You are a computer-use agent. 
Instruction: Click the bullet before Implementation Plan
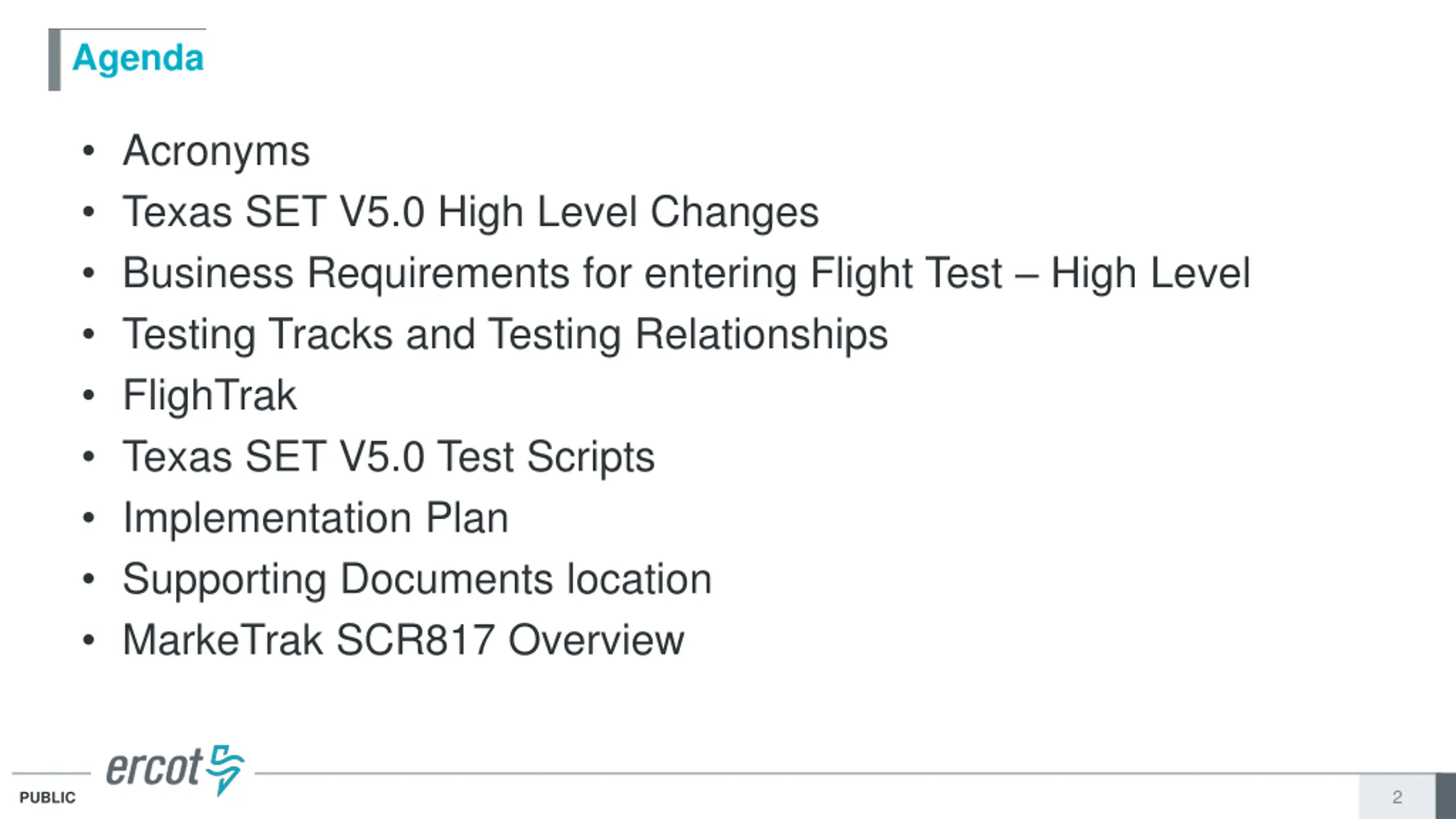(x=88, y=518)
